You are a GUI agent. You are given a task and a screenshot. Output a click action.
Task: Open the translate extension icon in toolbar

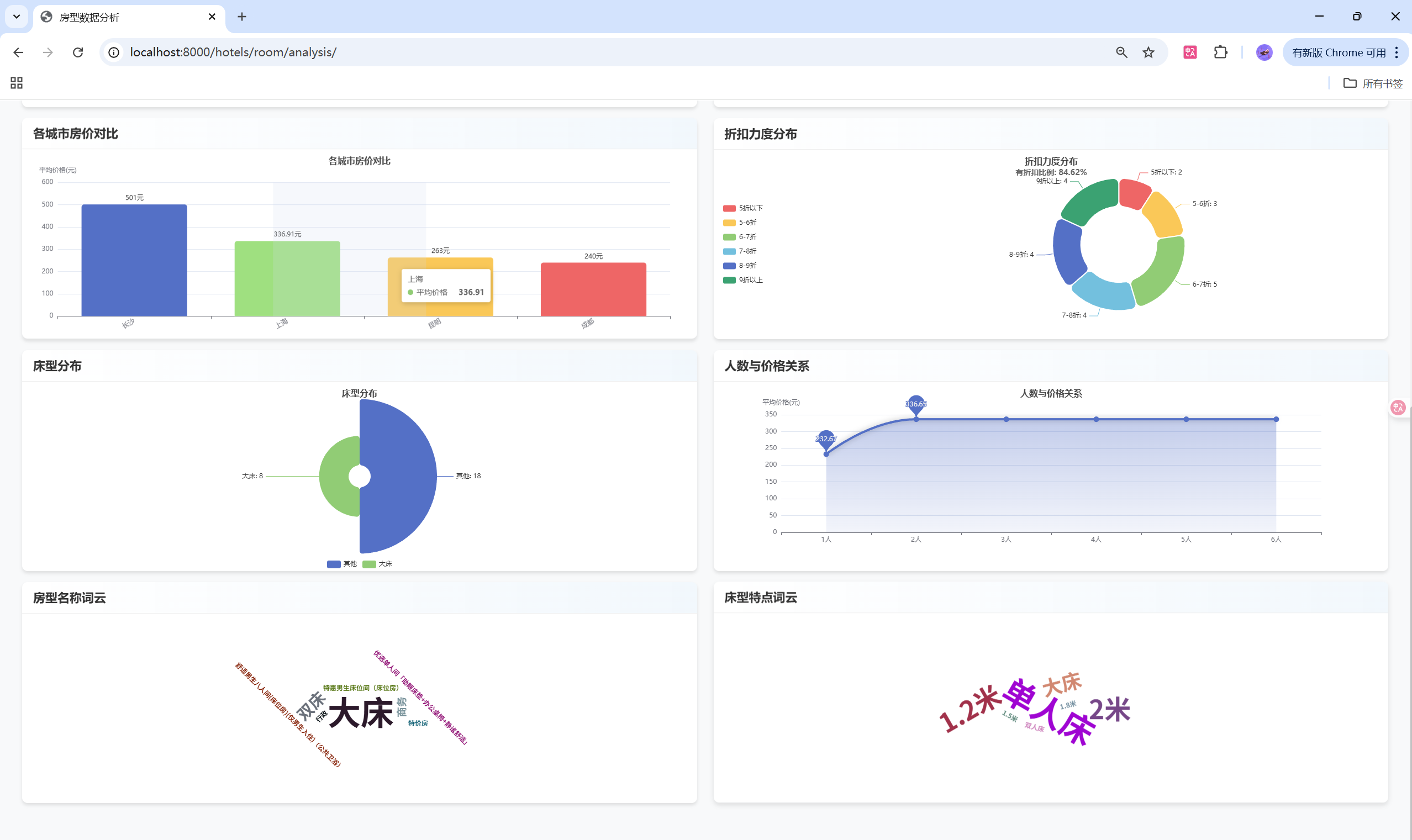pos(1190,52)
